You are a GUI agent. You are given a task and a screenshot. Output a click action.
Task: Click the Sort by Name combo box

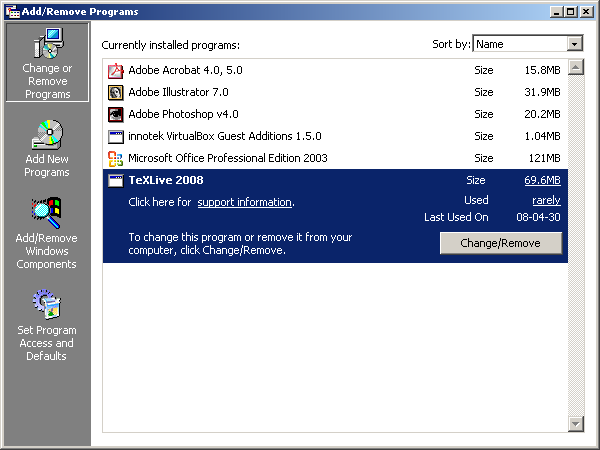click(519, 44)
